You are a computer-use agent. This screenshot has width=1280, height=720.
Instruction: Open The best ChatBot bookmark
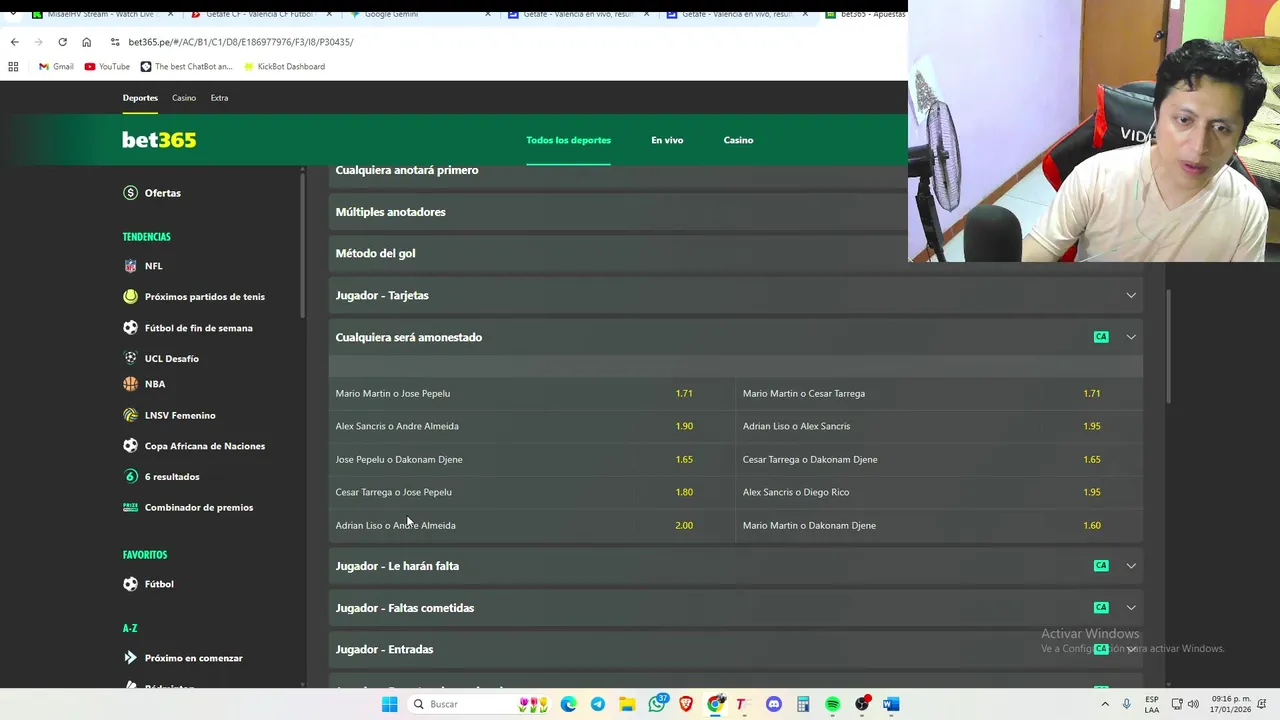[186, 67]
